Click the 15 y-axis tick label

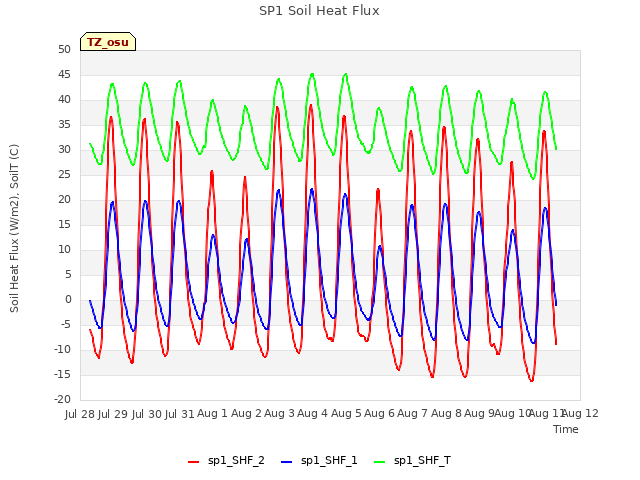(64, 225)
